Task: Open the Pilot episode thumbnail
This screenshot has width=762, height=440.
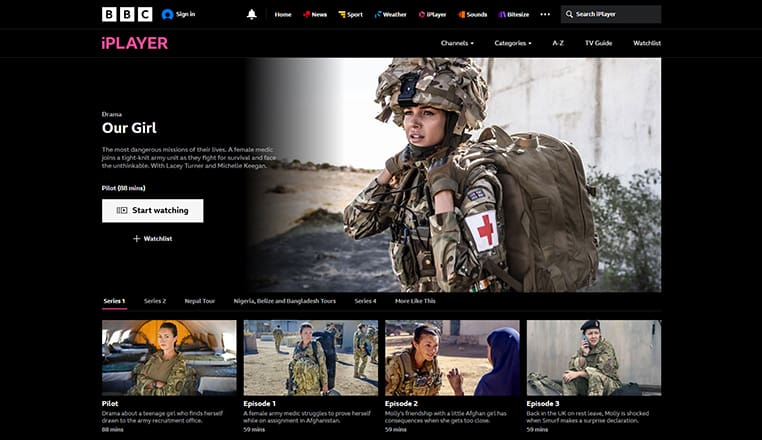Action: point(169,357)
